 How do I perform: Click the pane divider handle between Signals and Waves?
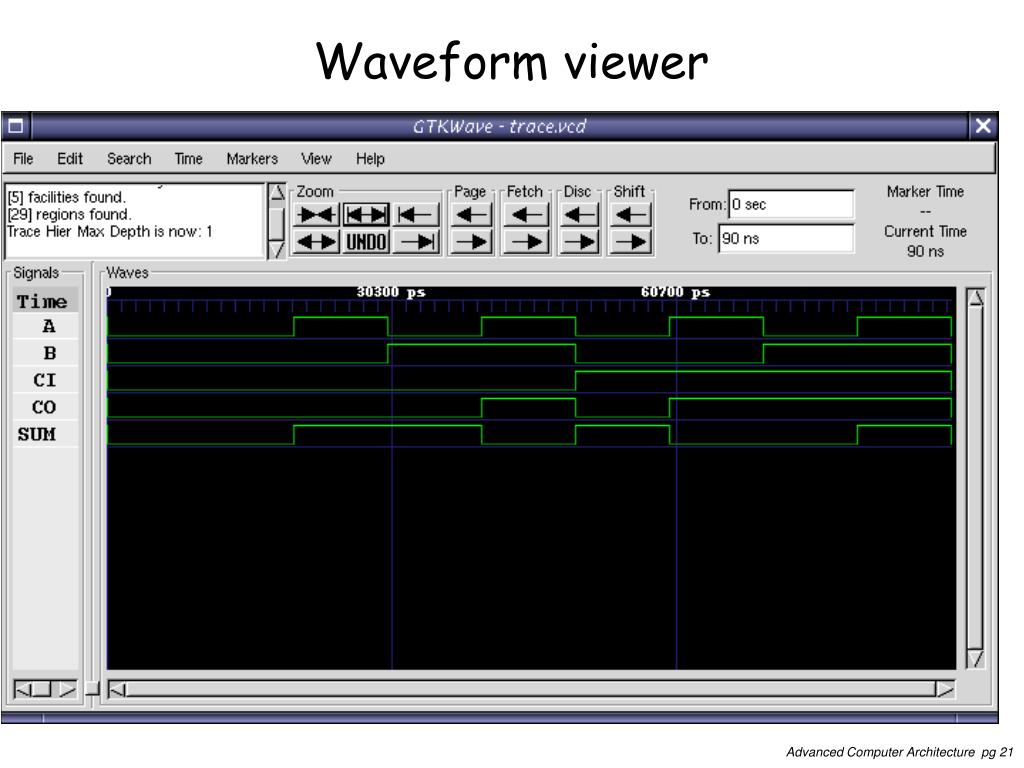coord(92,689)
